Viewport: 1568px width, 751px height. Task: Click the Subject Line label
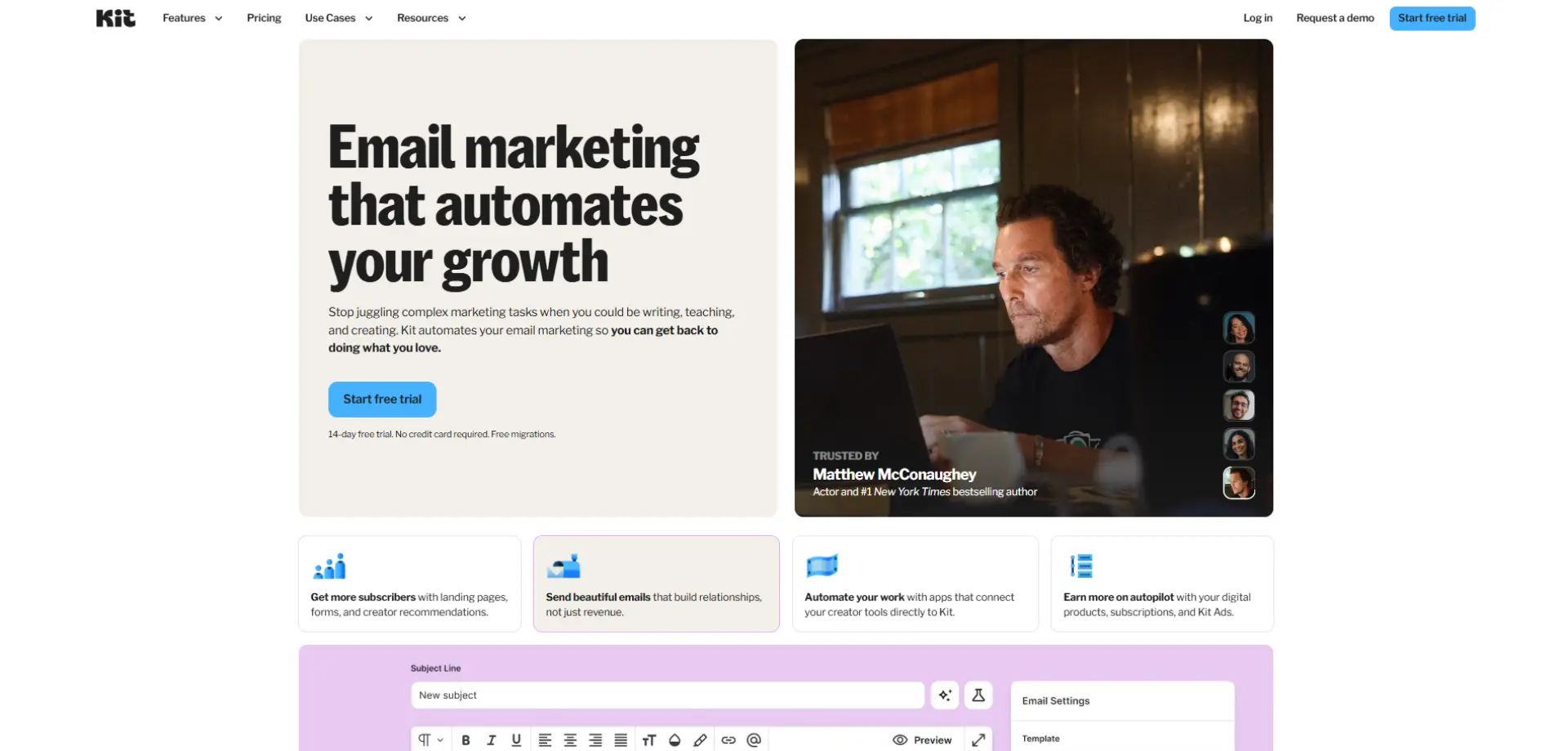[435, 668]
